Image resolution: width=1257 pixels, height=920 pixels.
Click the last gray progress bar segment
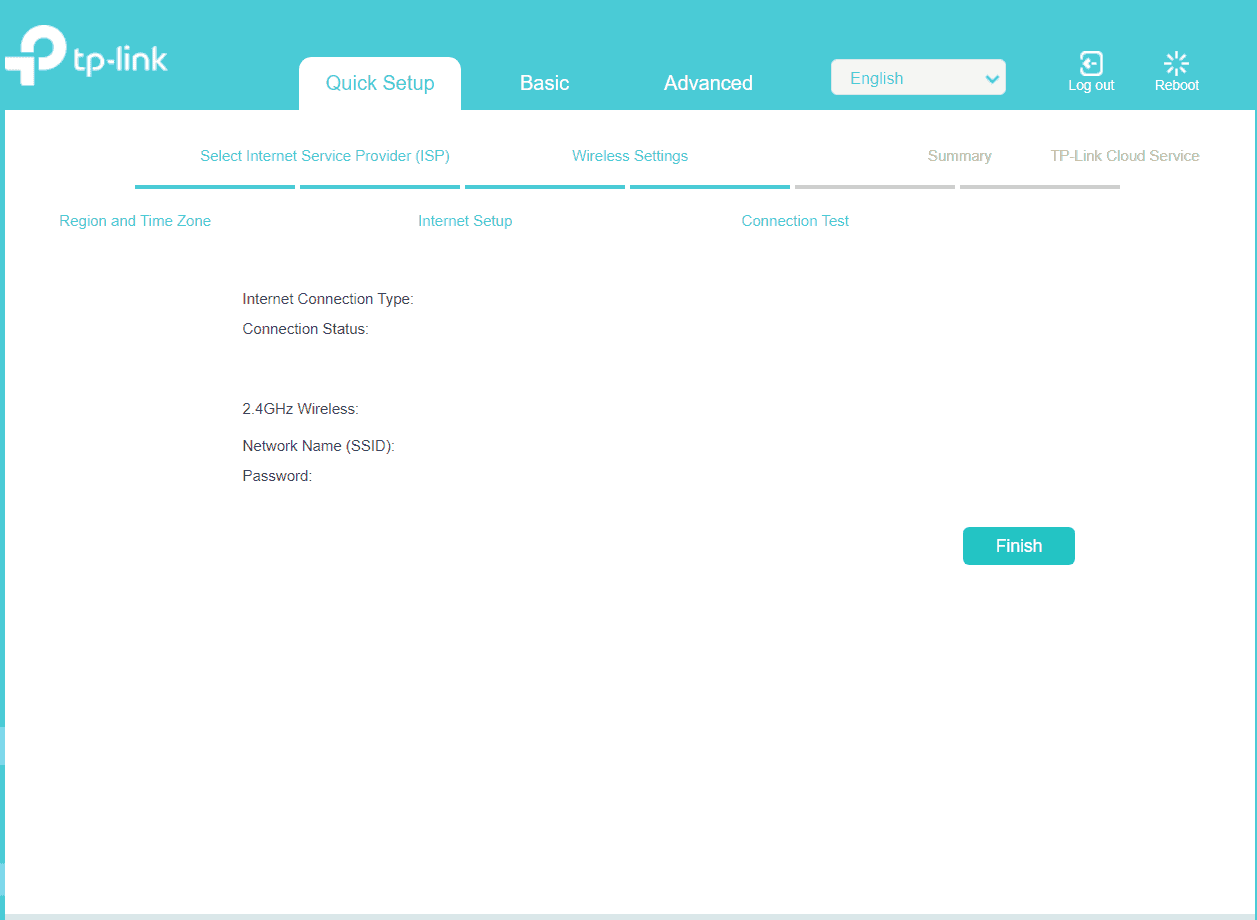click(1040, 186)
